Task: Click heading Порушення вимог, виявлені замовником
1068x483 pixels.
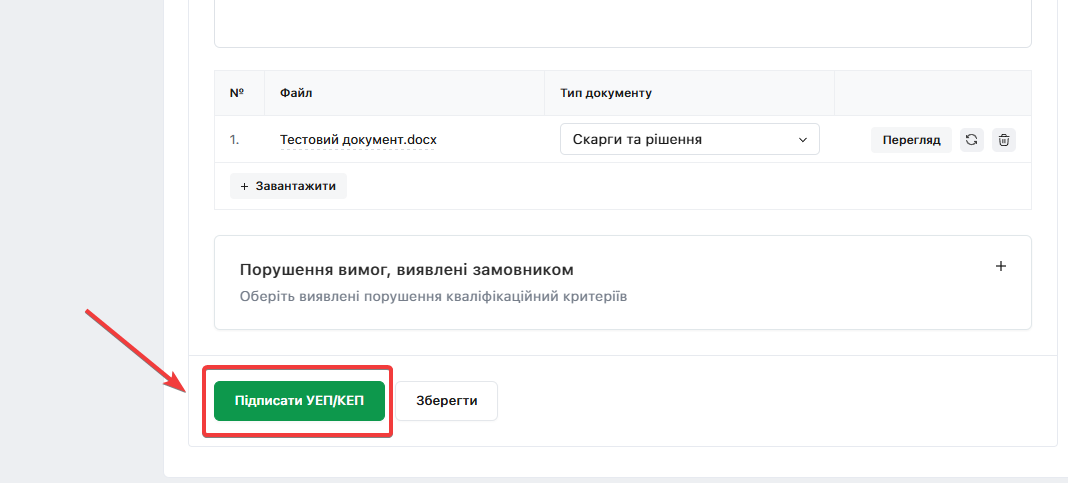Action: point(407,270)
